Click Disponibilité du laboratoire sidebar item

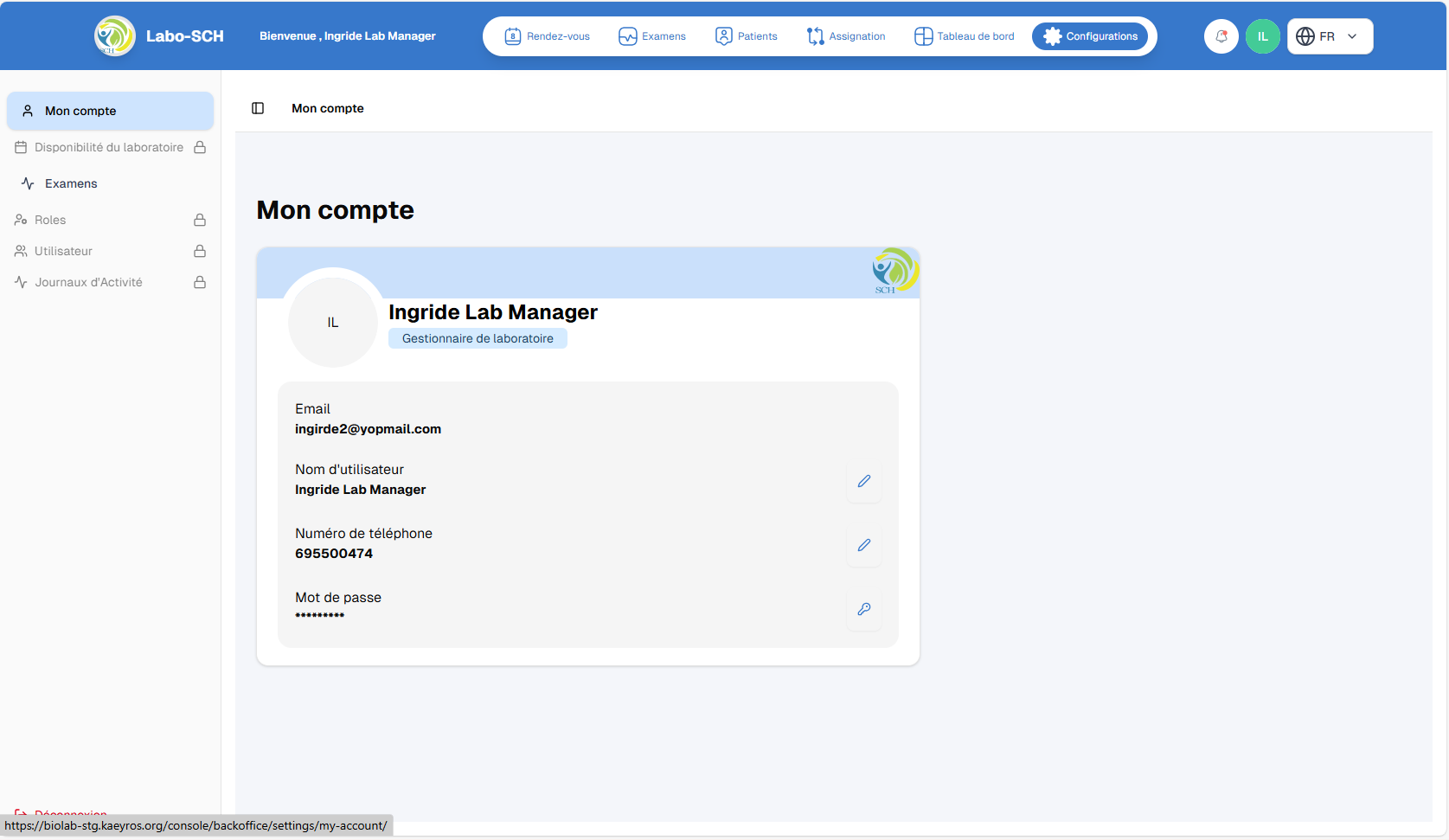click(x=108, y=147)
